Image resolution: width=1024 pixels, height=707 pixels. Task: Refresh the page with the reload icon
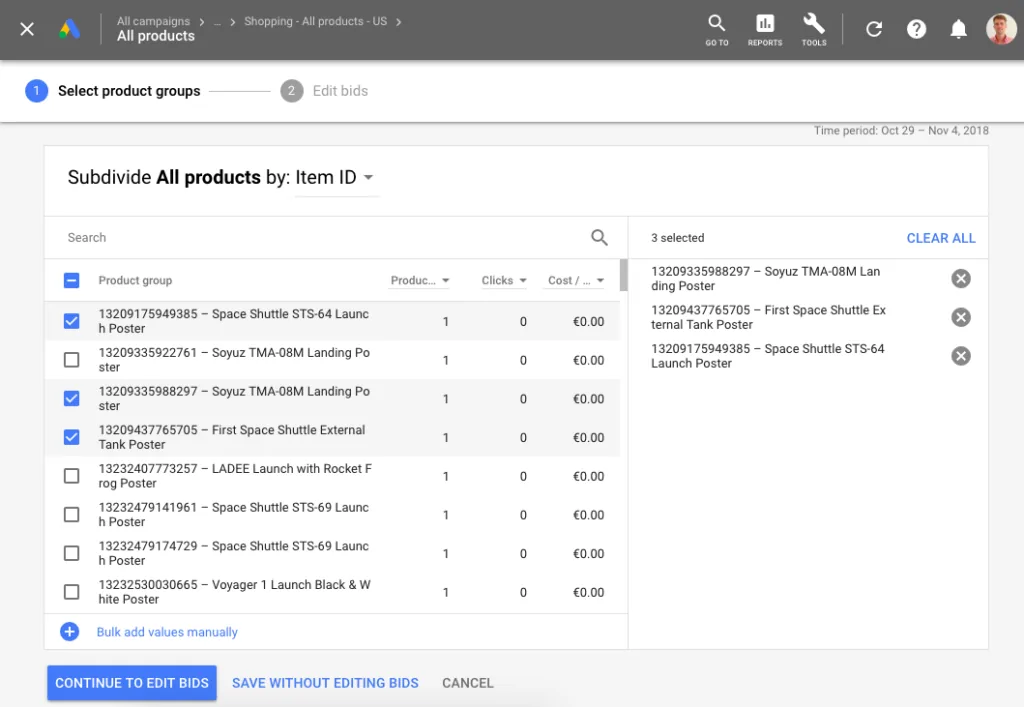(x=873, y=29)
